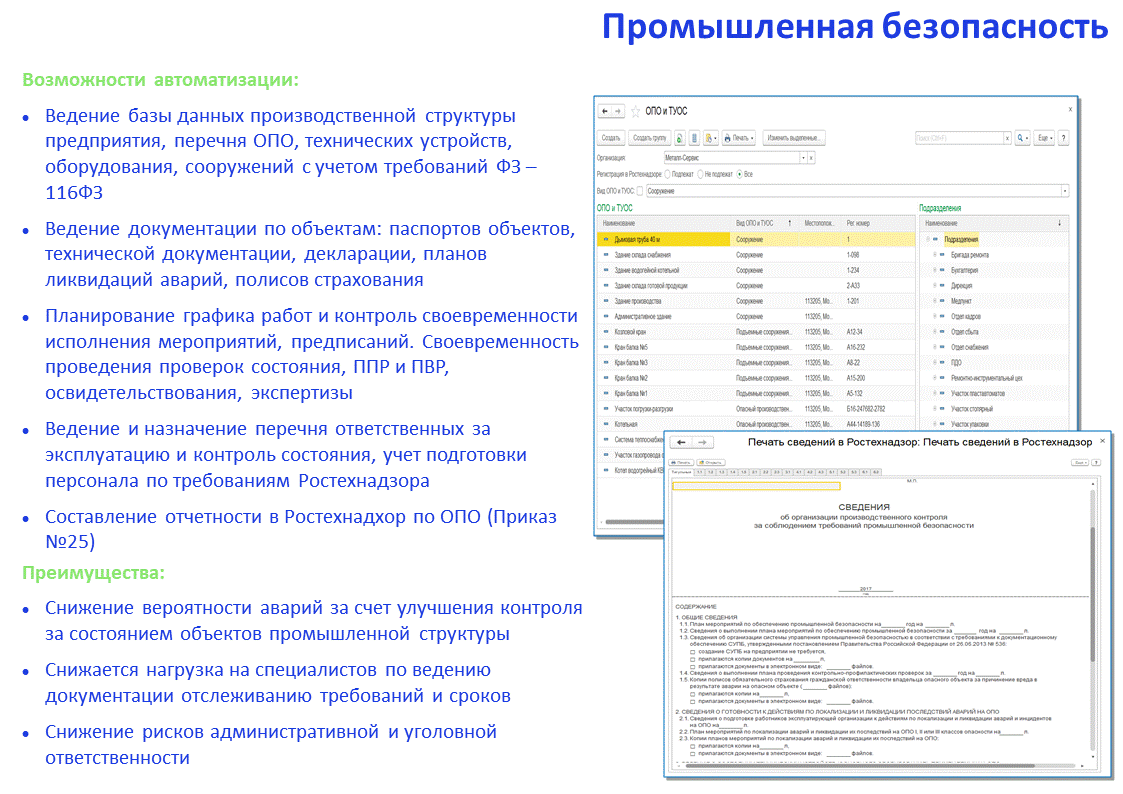
Task: Open help ? in the Ростехнадзор print window
Action: pyautogui.click(x=1094, y=463)
